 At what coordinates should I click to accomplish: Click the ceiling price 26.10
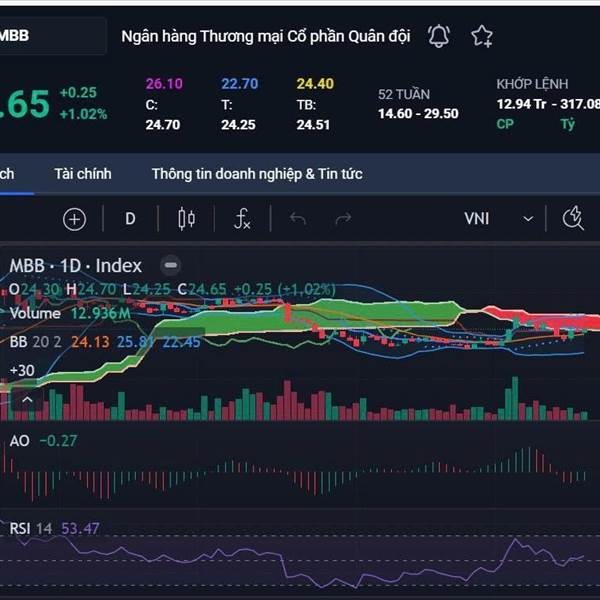pyautogui.click(x=164, y=84)
